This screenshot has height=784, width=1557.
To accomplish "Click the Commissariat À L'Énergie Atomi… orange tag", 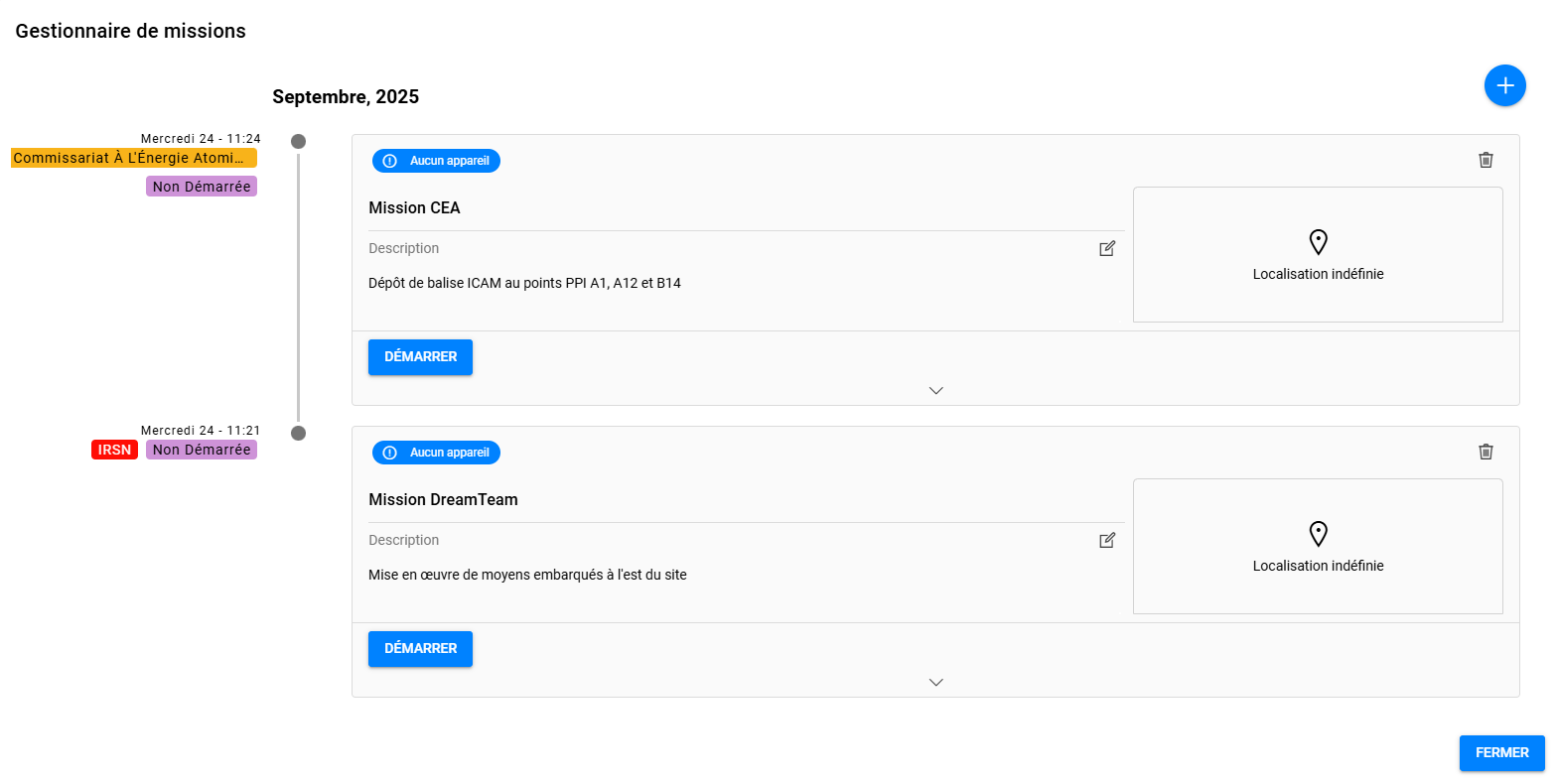I will pos(134,158).
